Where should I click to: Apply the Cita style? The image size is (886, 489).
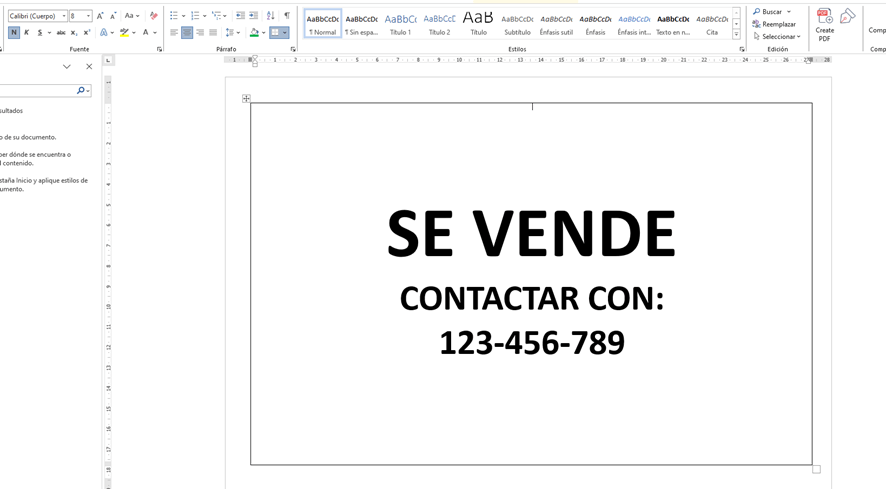coord(713,24)
